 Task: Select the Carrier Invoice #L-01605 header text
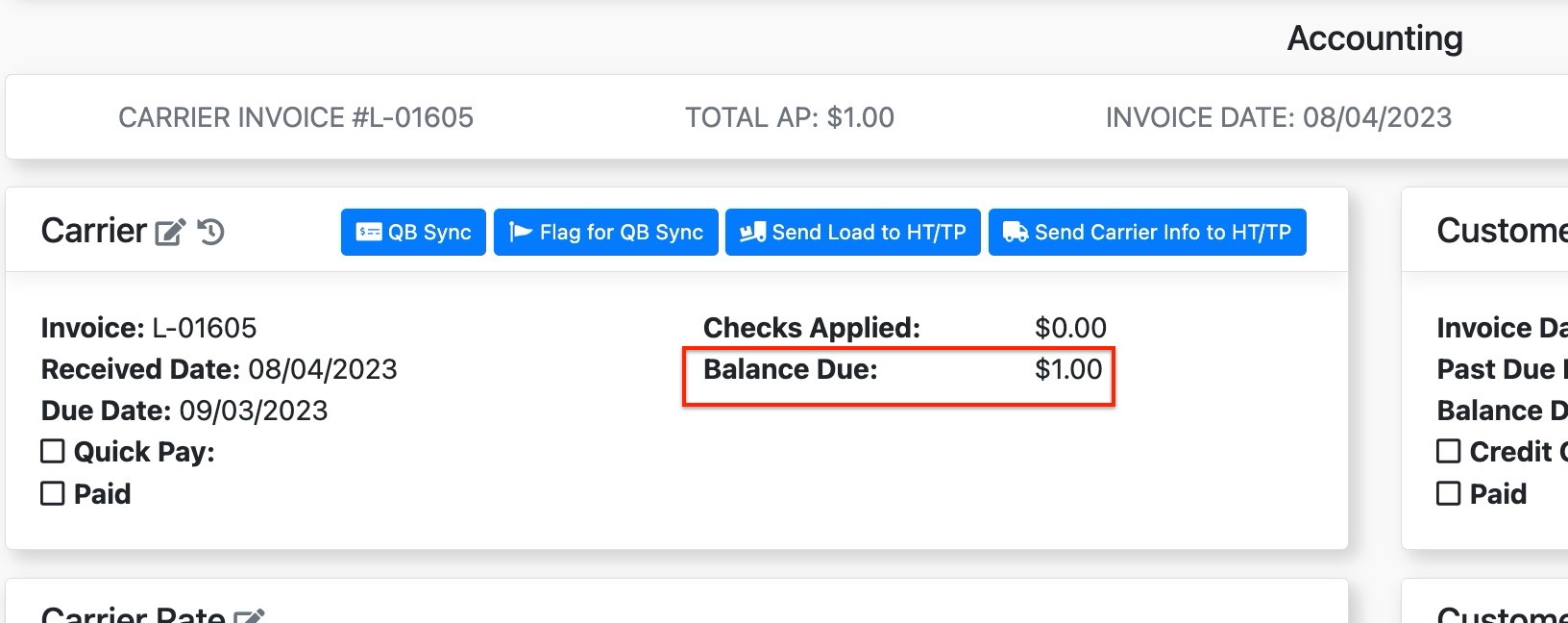click(x=296, y=117)
